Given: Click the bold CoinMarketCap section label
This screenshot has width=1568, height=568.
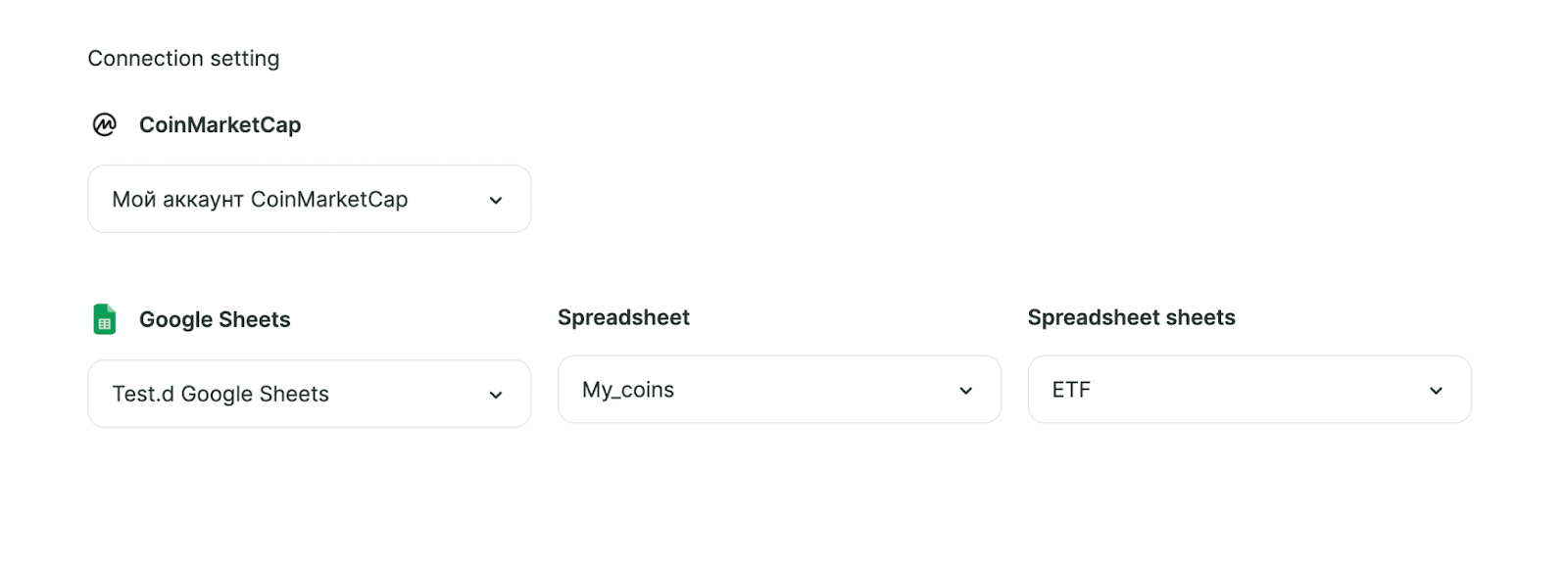Looking at the screenshot, I should tap(220, 125).
